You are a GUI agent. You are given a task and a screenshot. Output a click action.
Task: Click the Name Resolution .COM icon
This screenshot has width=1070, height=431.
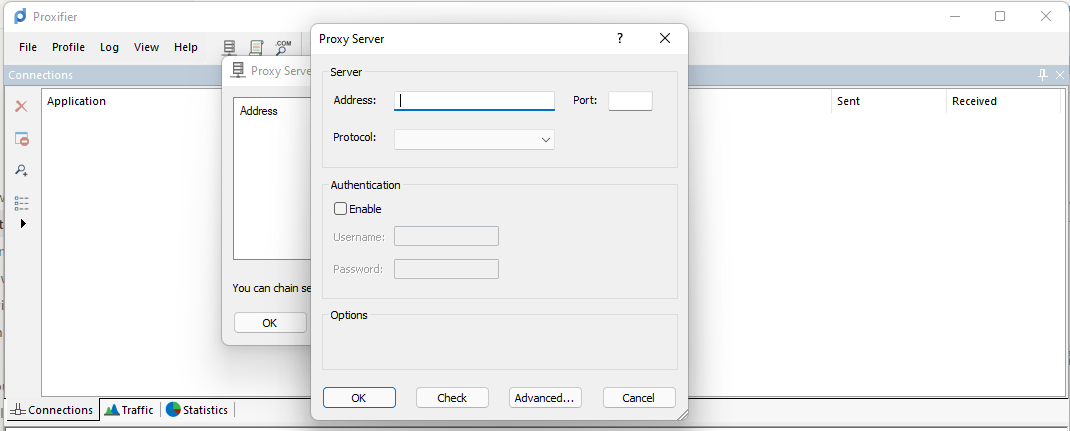tap(283, 47)
